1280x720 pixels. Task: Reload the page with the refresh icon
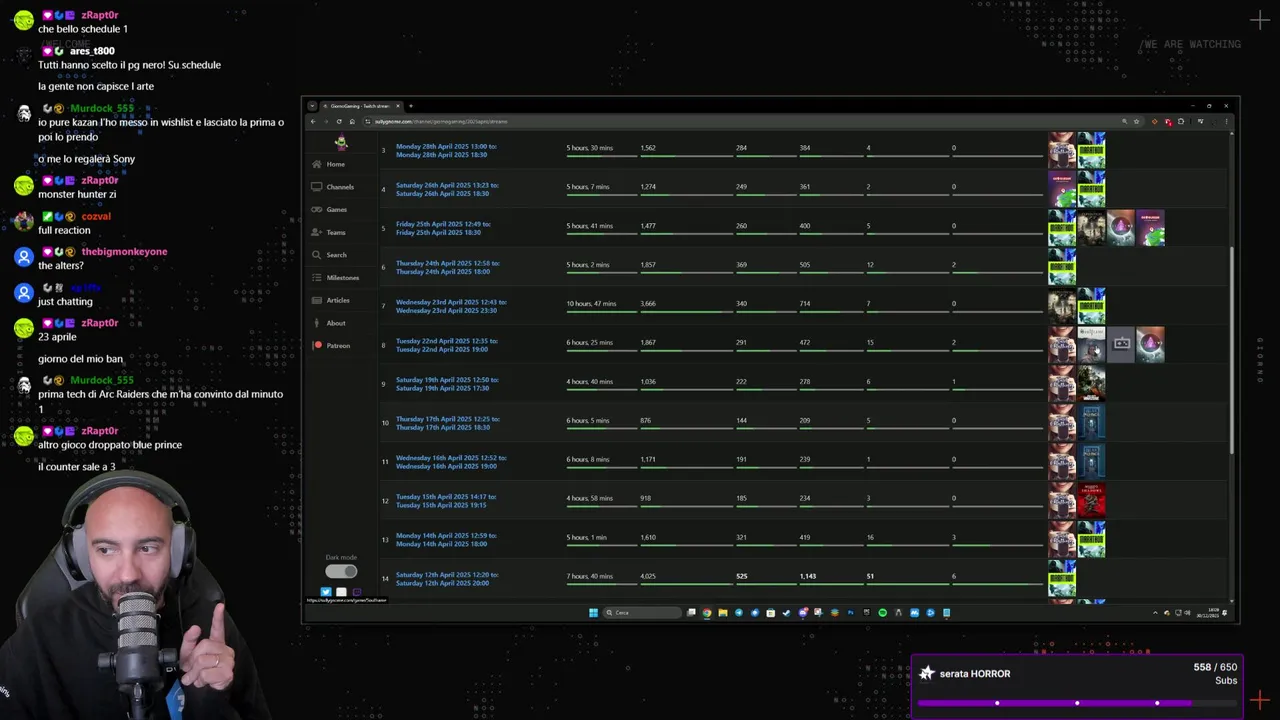[339, 121]
